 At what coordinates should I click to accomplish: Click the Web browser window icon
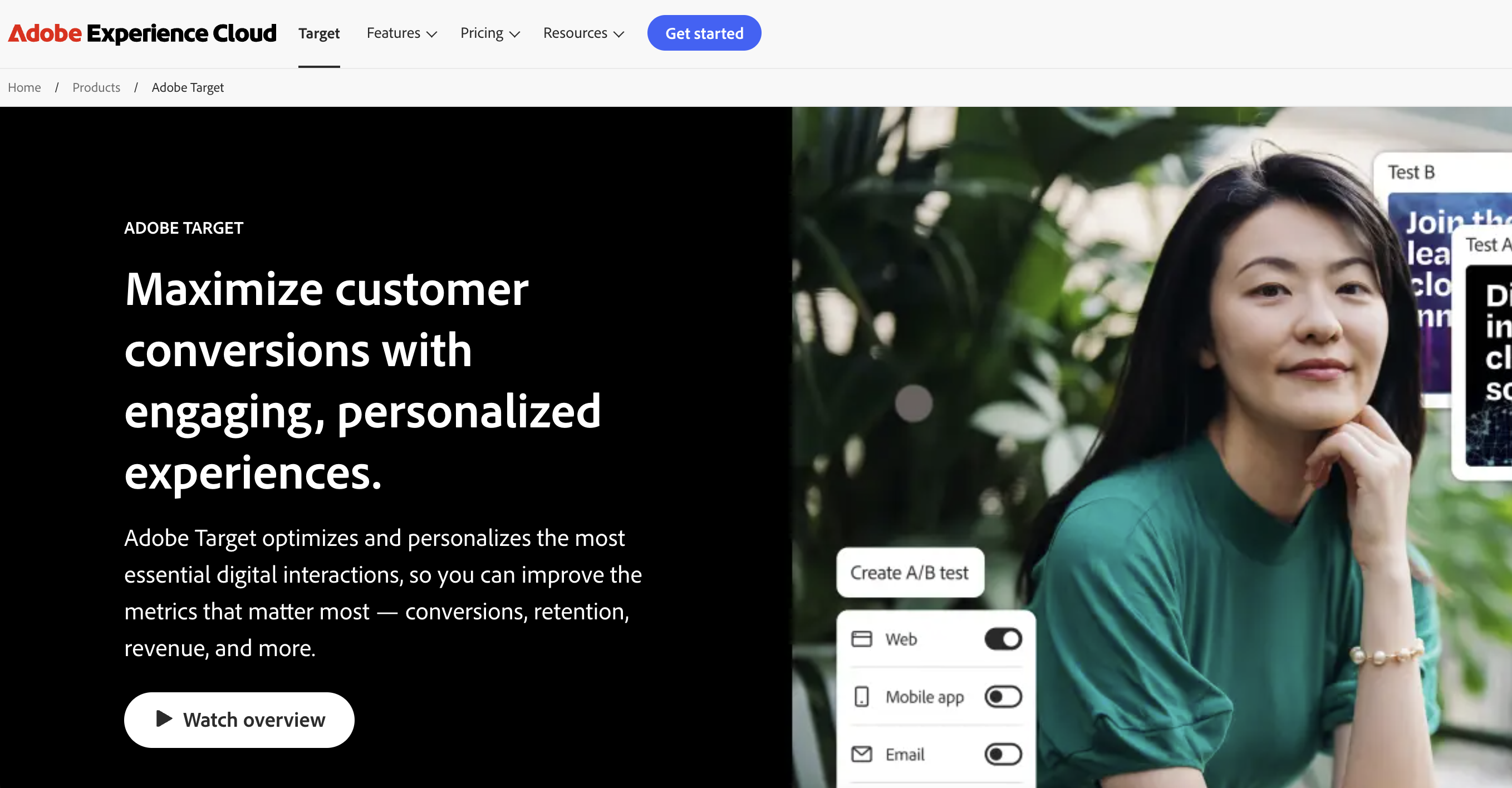click(861, 639)
